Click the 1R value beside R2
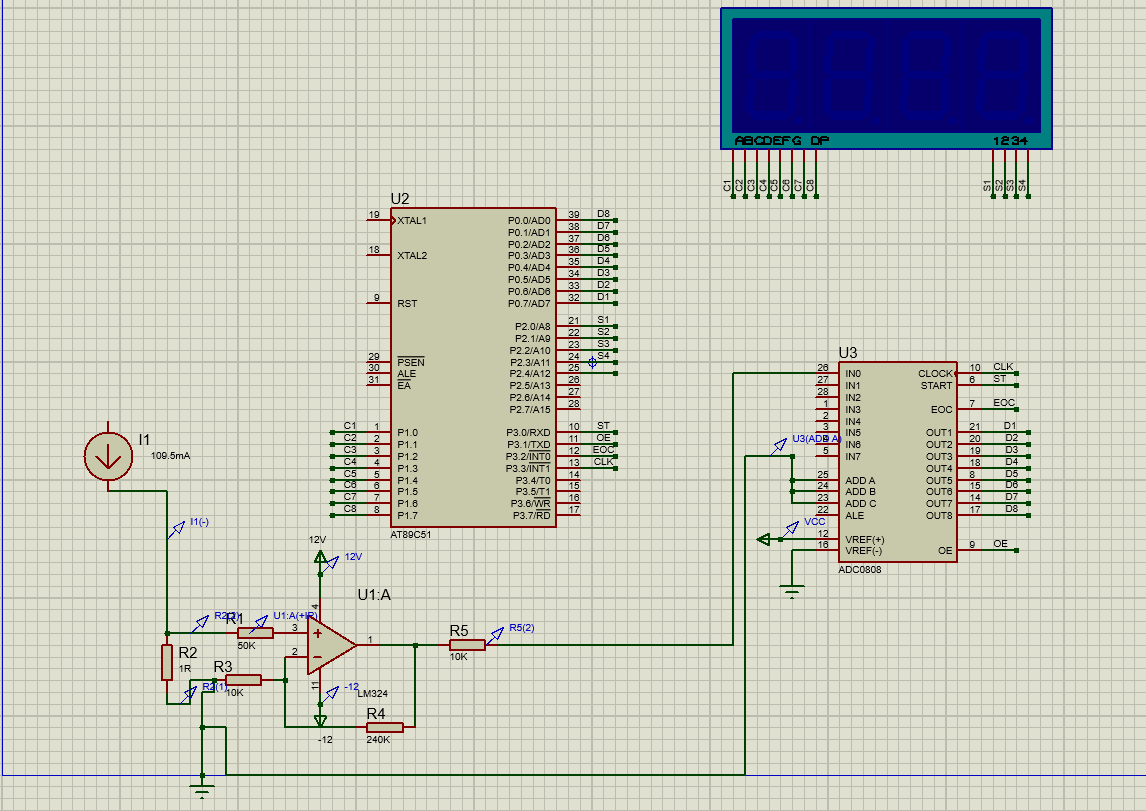This screenshot has height=811, width=1146. 185,669
